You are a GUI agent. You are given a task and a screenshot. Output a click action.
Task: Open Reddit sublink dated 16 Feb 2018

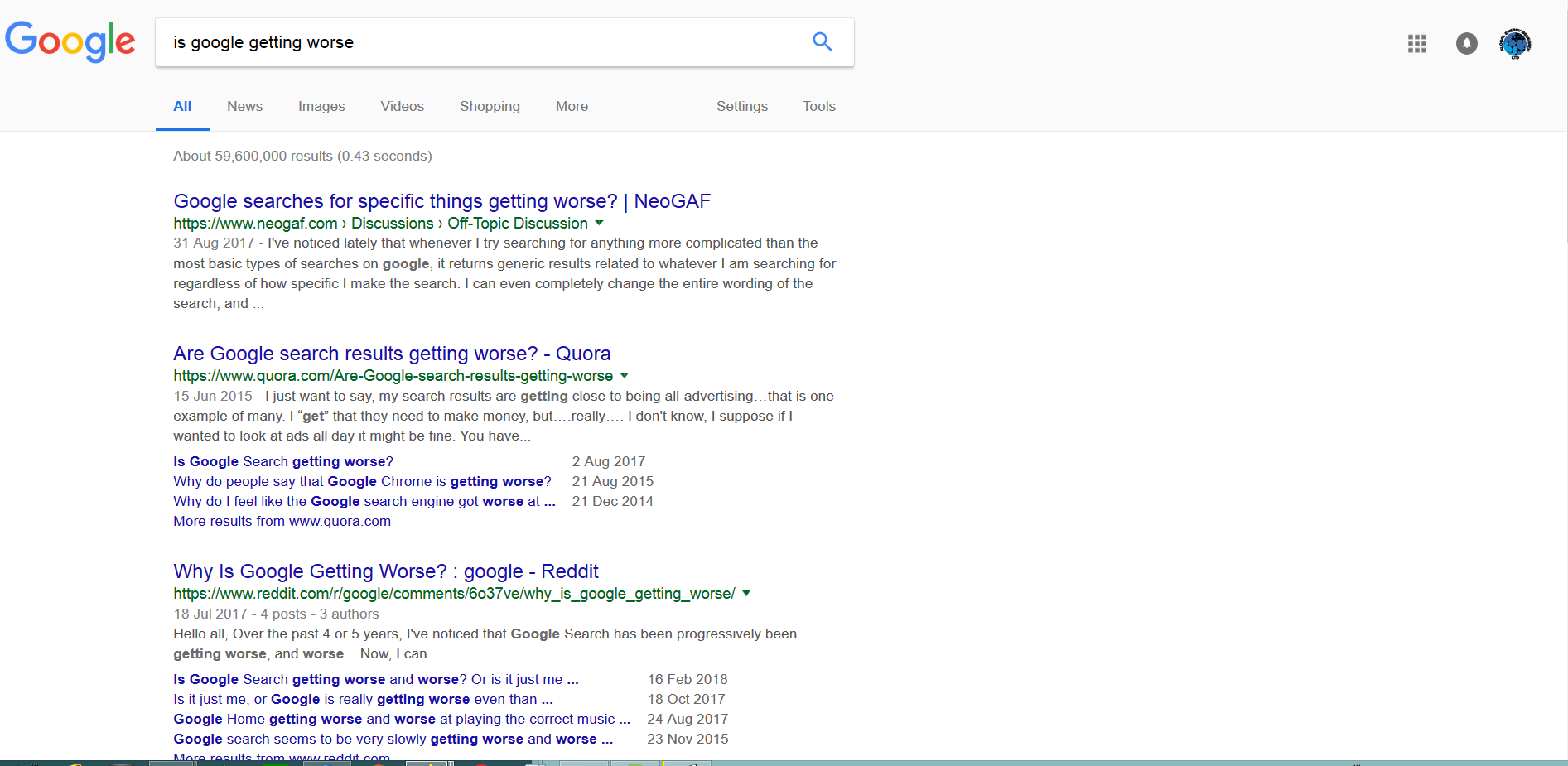point(376,679)
